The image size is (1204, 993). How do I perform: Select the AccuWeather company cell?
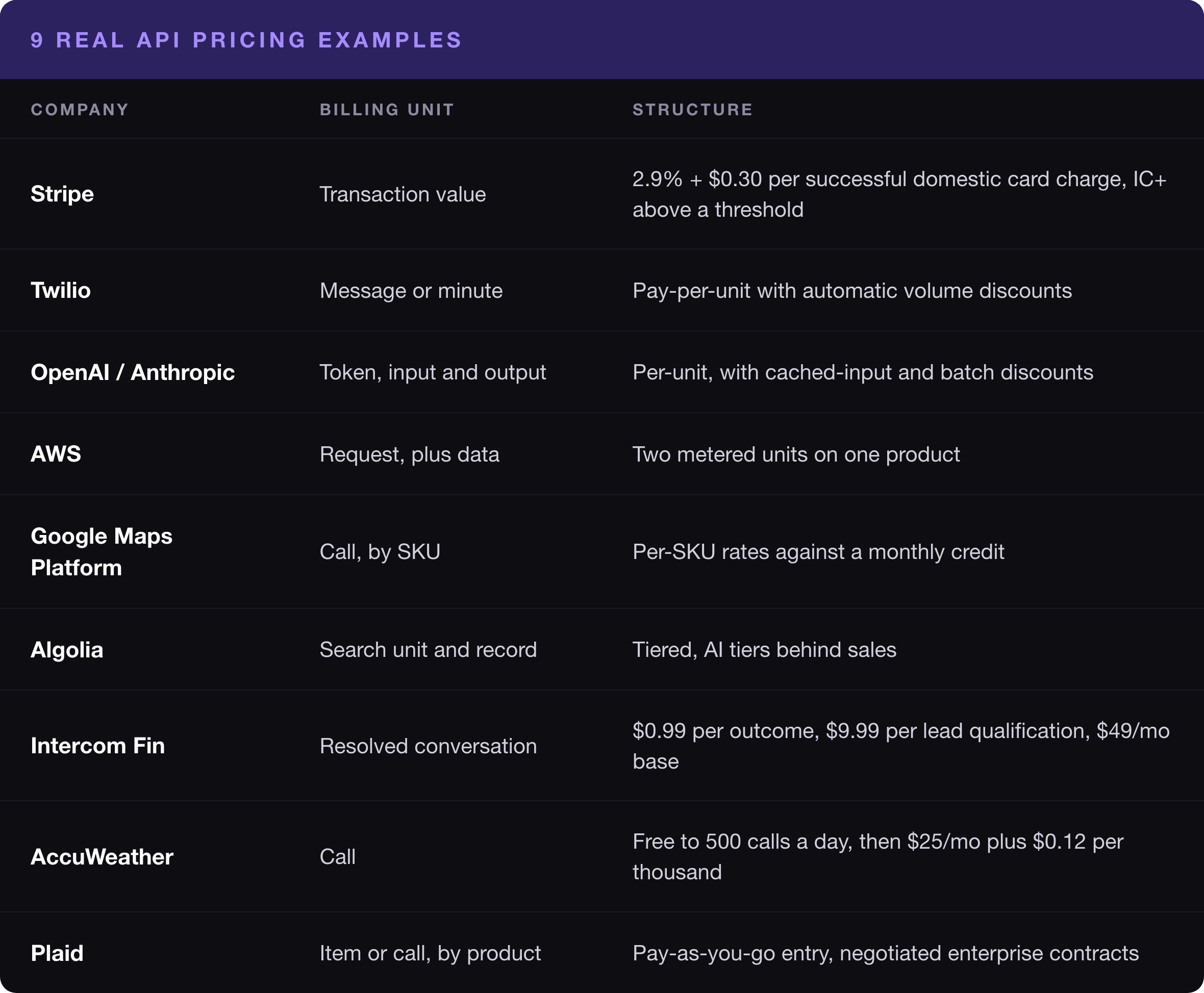tap(102, 856)
